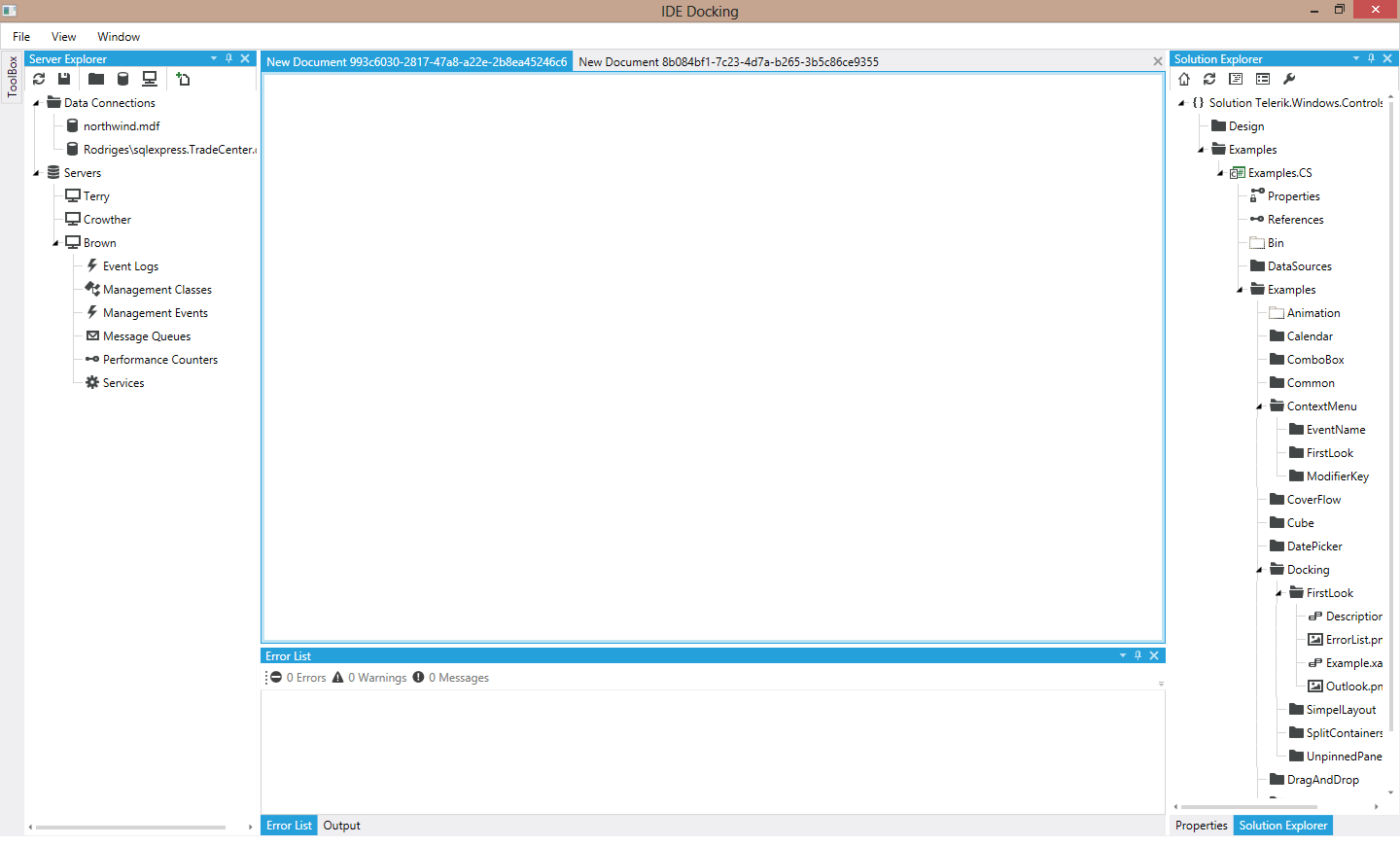Click the new document icon with green plus
The height and width of the screenshot is (846, 1400).
[183, 79]
